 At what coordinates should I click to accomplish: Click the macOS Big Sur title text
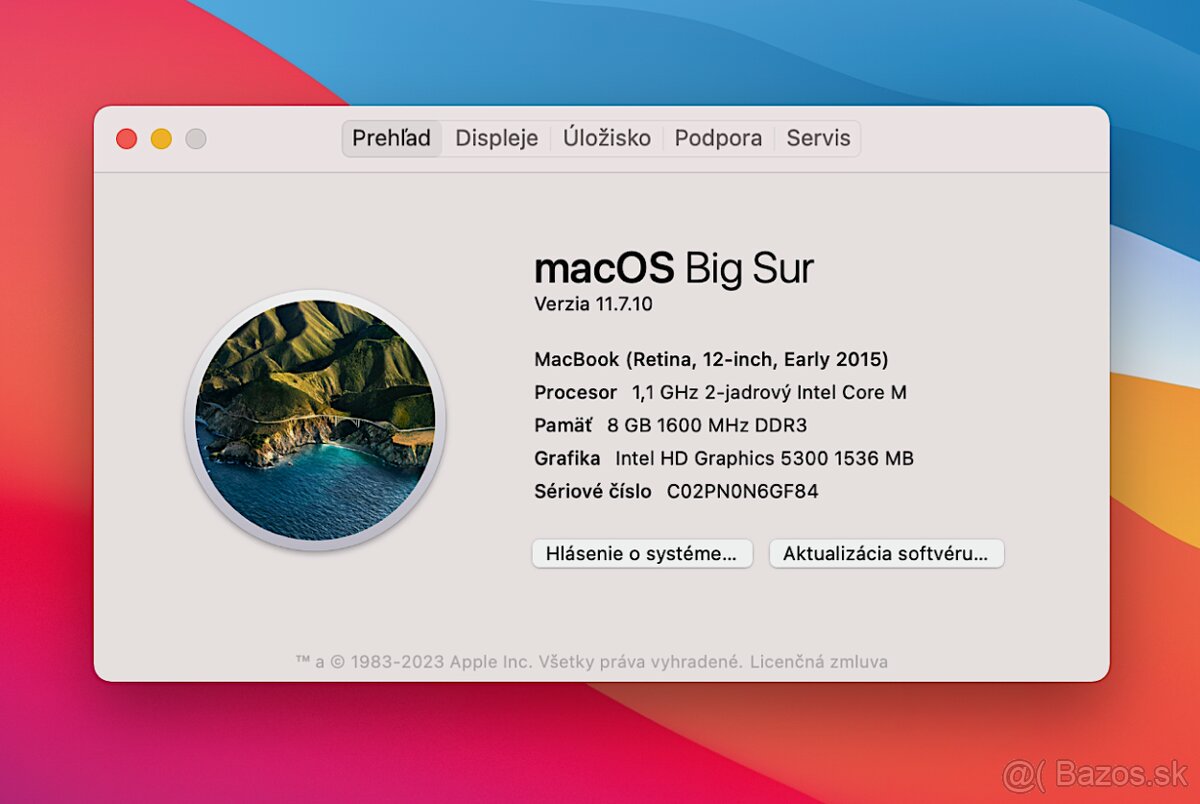coord(675,267)
